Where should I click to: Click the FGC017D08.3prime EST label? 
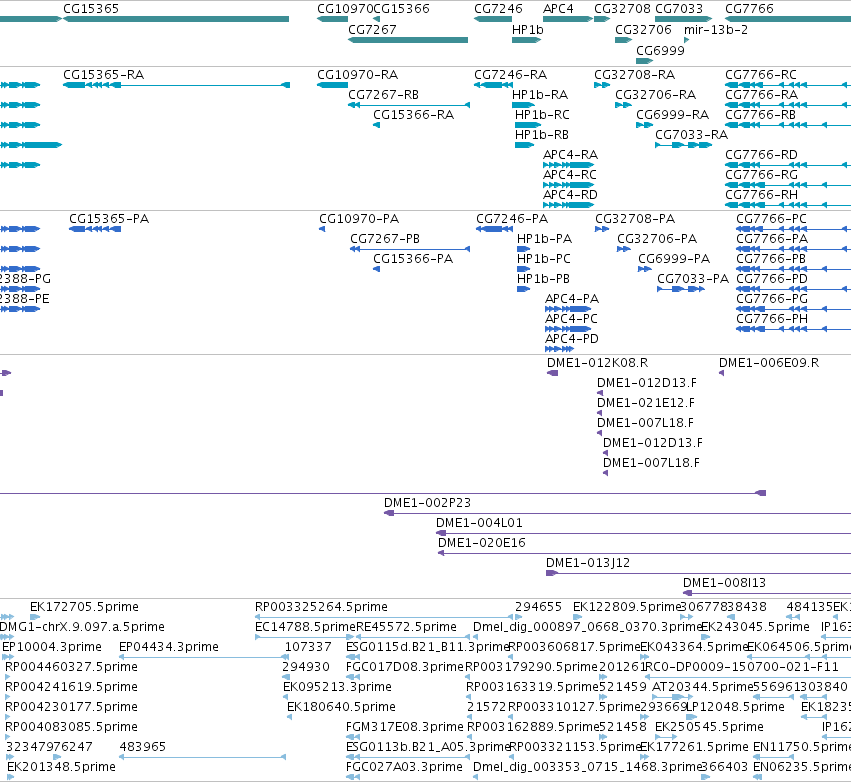click(405, 667)
